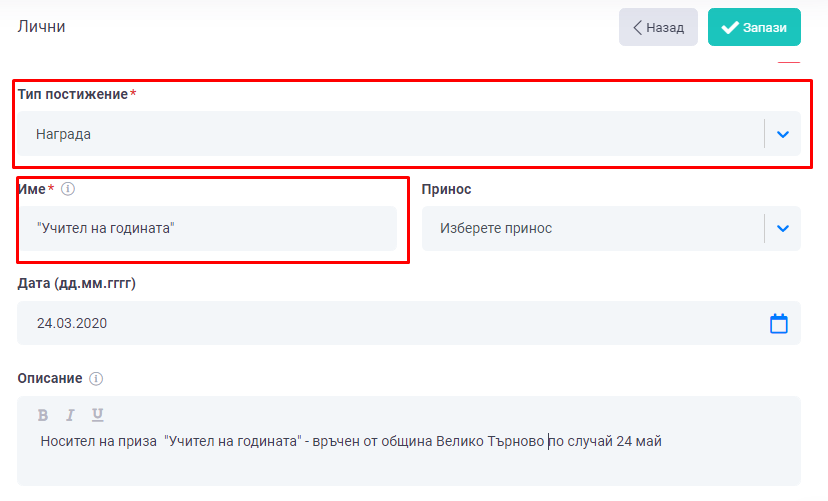Viewport: 828px width, 501px height.
Task: Select the Лични section heading
Action: click(42, 27)
